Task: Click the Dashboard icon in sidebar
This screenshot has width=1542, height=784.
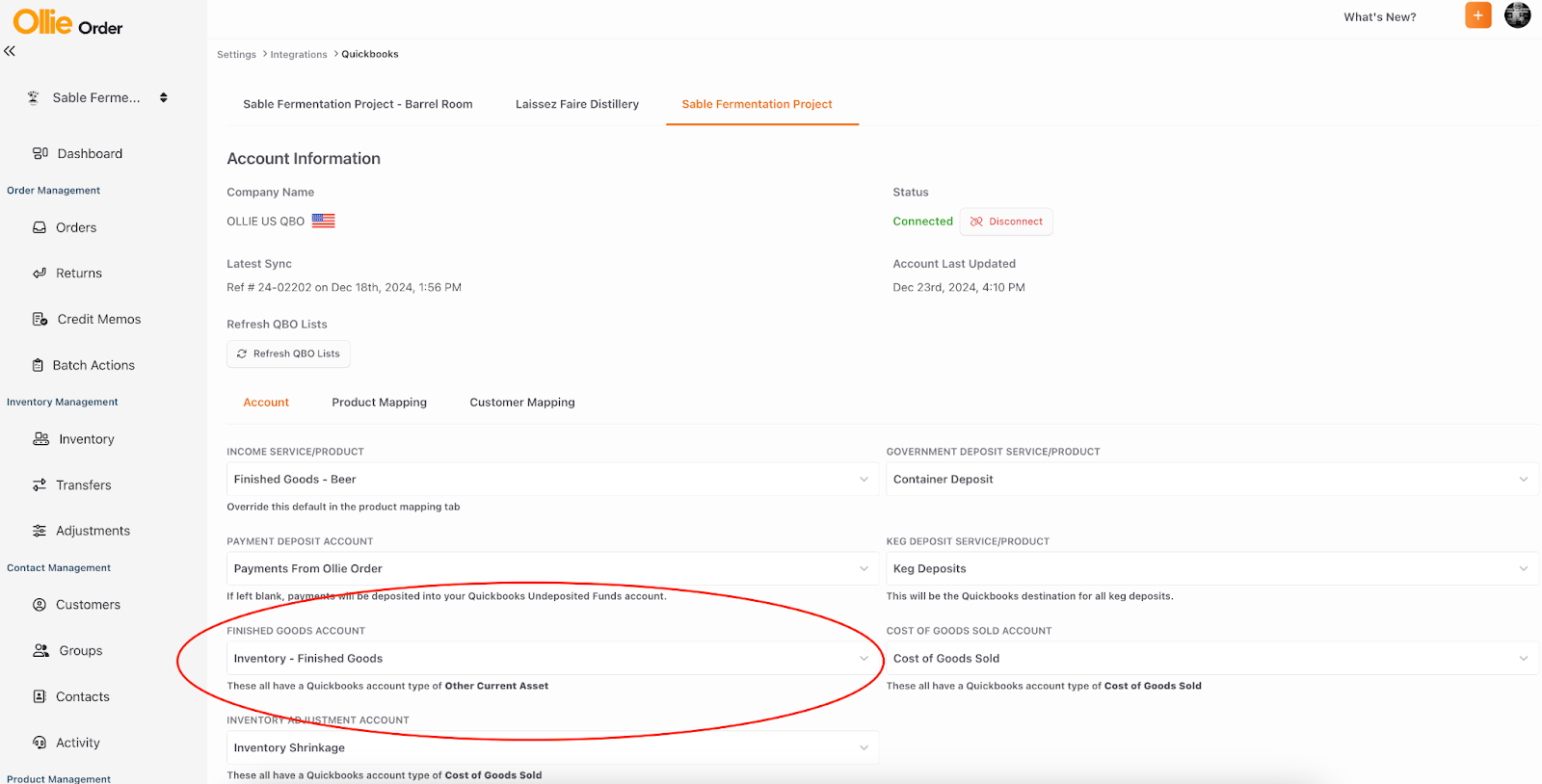Action: (x=40, y=153)
